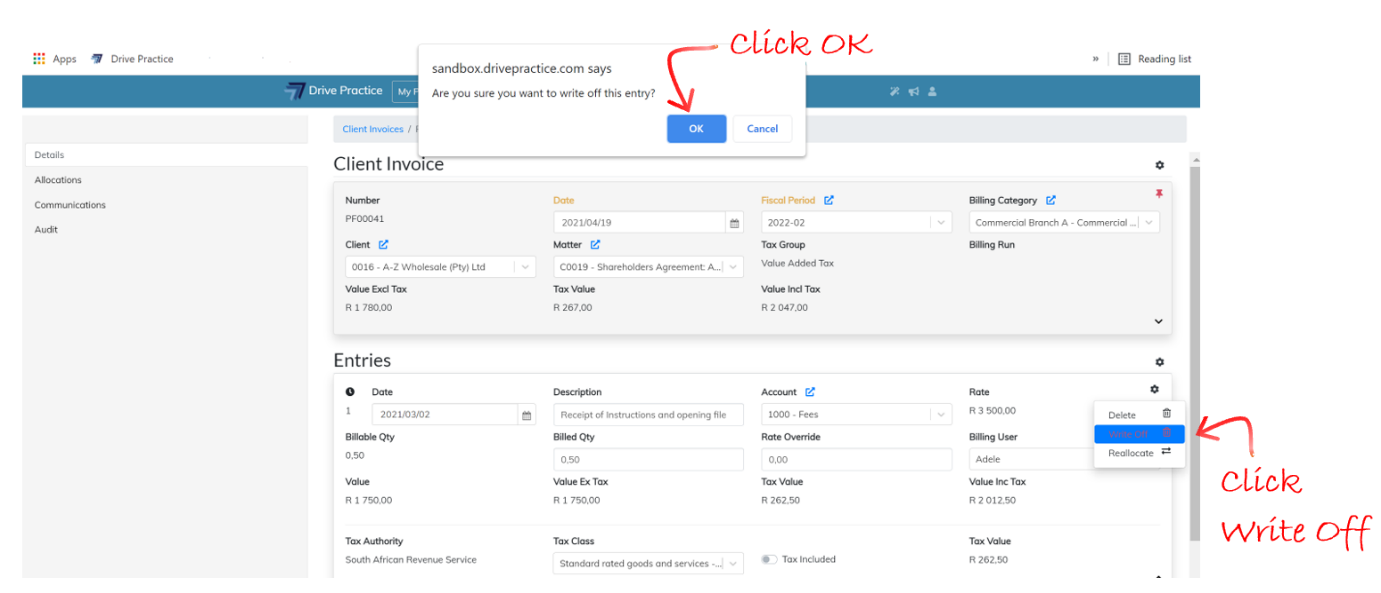Open the Fiscal Period external link icon

tap(829, 201)
